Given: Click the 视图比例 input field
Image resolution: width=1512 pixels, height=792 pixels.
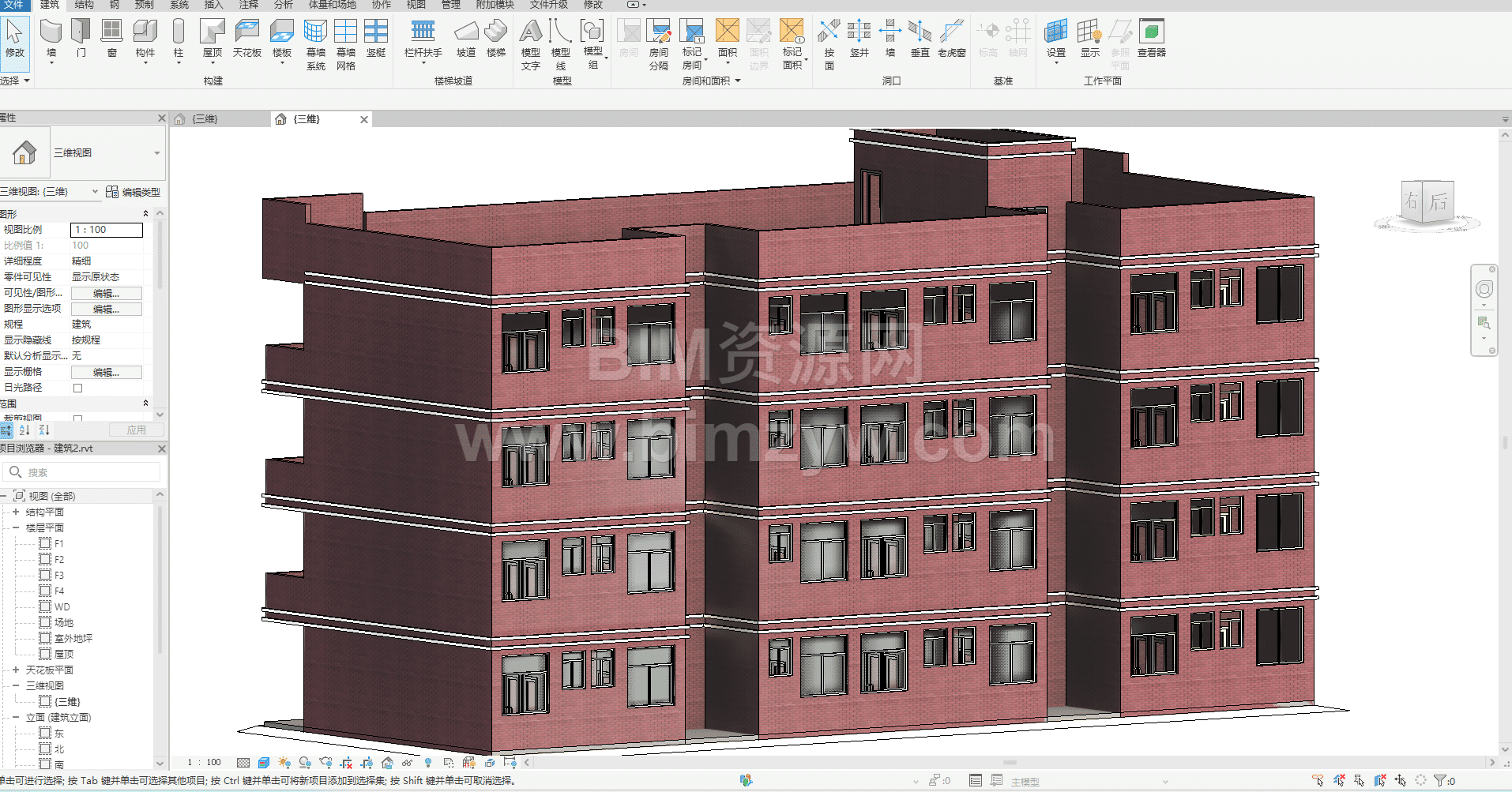Looking at the screenshot, I should (x=107, y=230).
